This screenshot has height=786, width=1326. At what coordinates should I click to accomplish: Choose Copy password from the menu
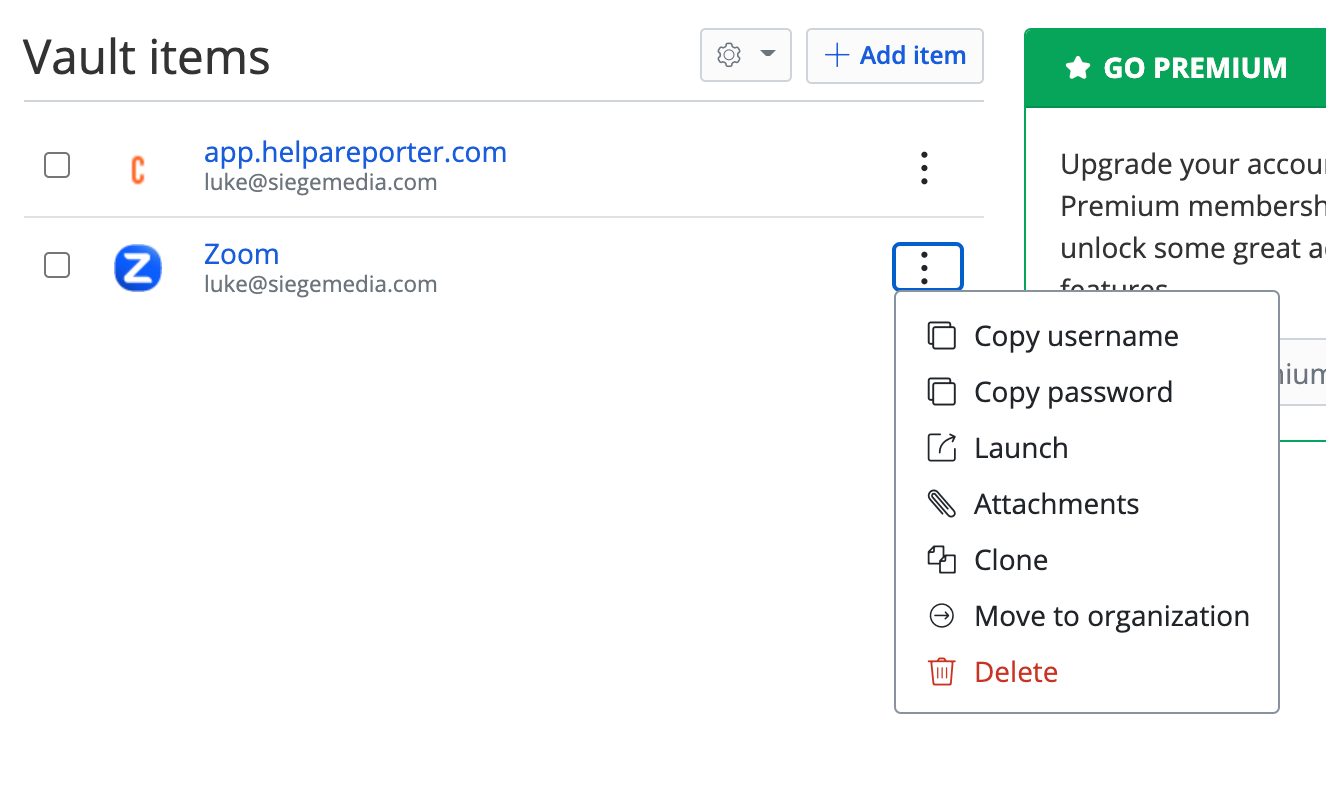click(1087, 392)
